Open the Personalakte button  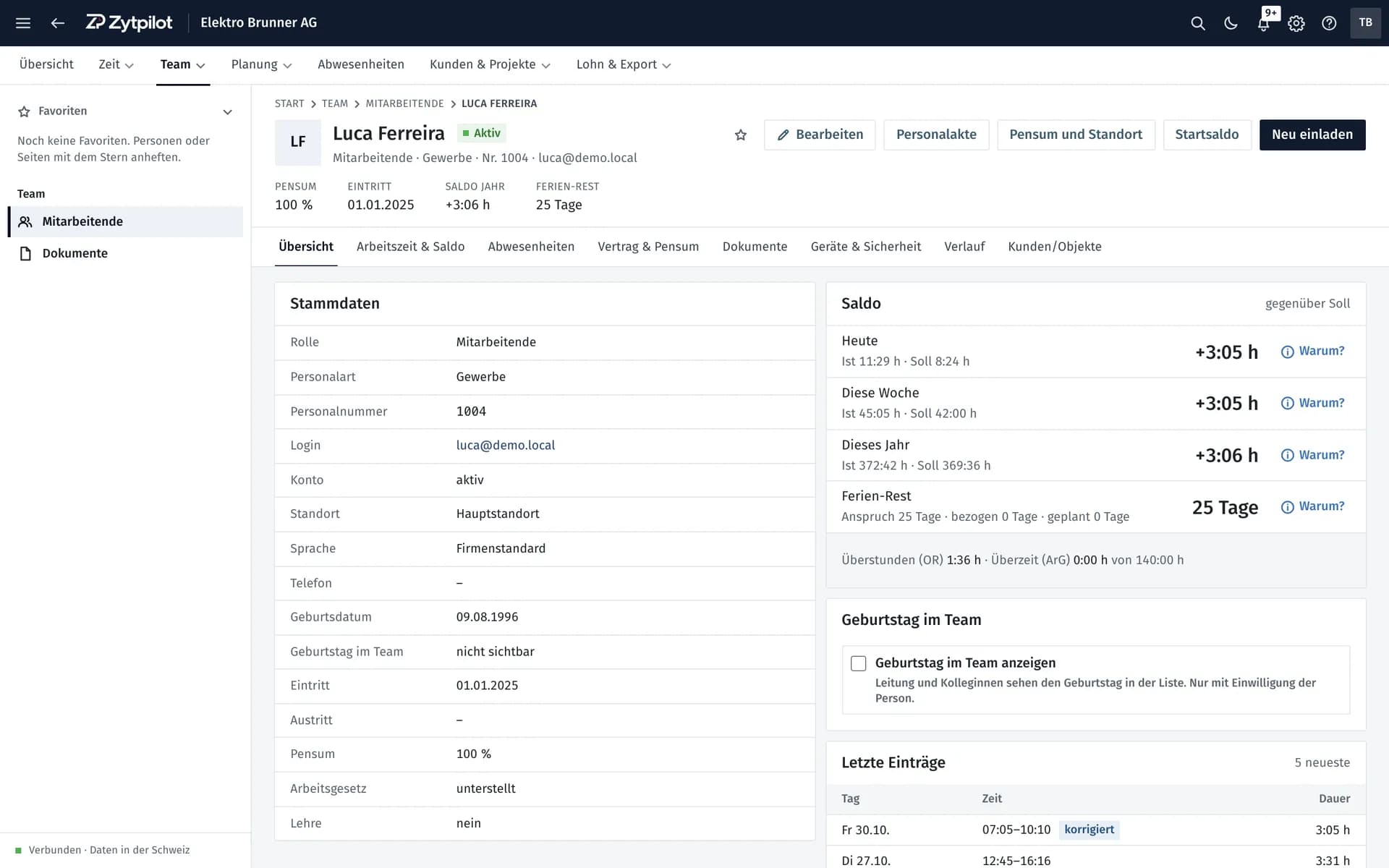pos(936,135)
